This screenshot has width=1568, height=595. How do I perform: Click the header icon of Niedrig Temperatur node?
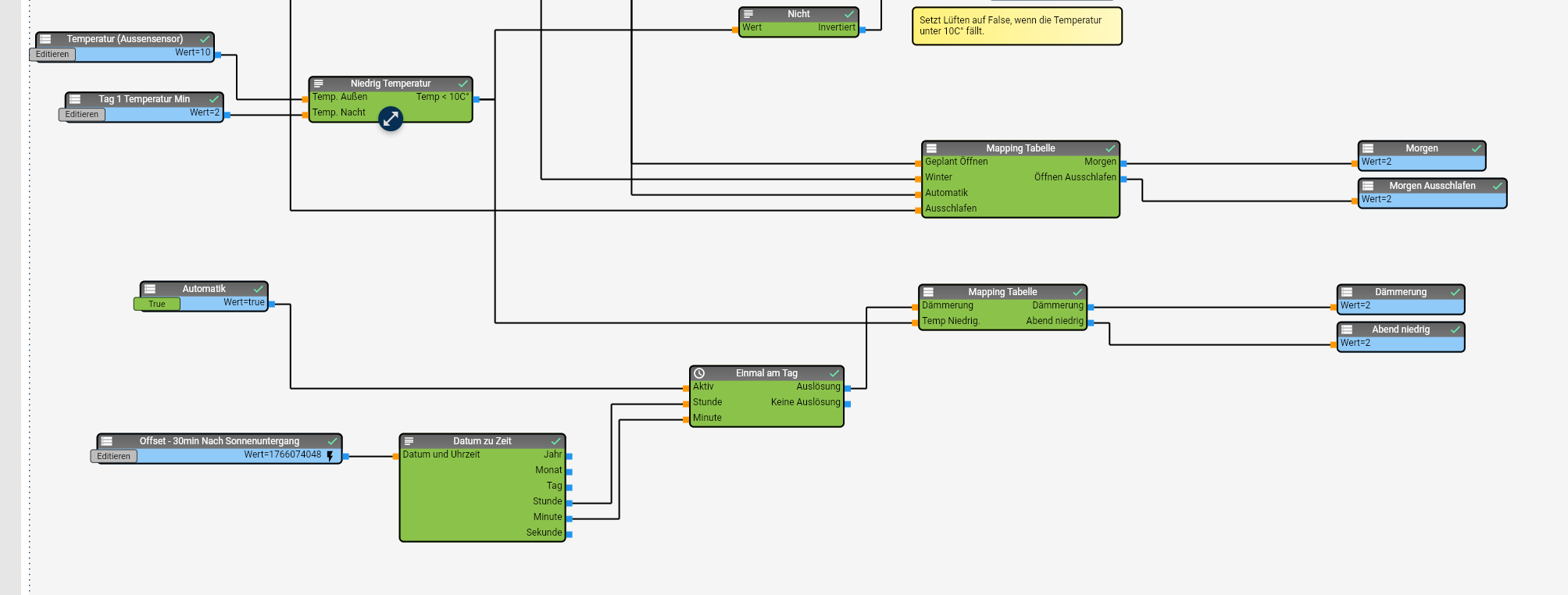(318, 84)
